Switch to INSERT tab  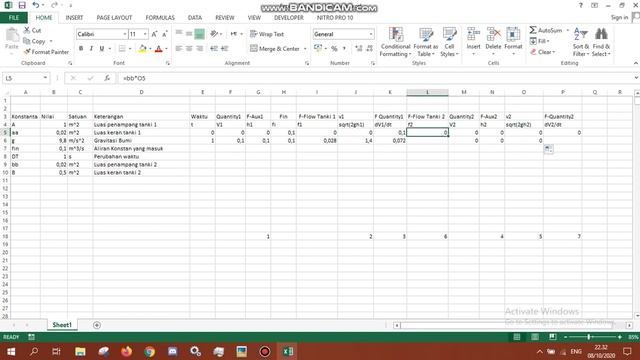74,18
